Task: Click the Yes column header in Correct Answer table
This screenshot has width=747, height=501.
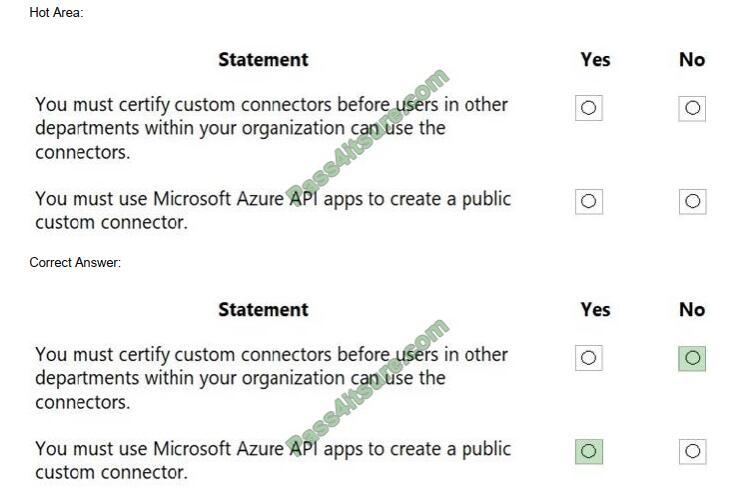Action: point(595,310)
